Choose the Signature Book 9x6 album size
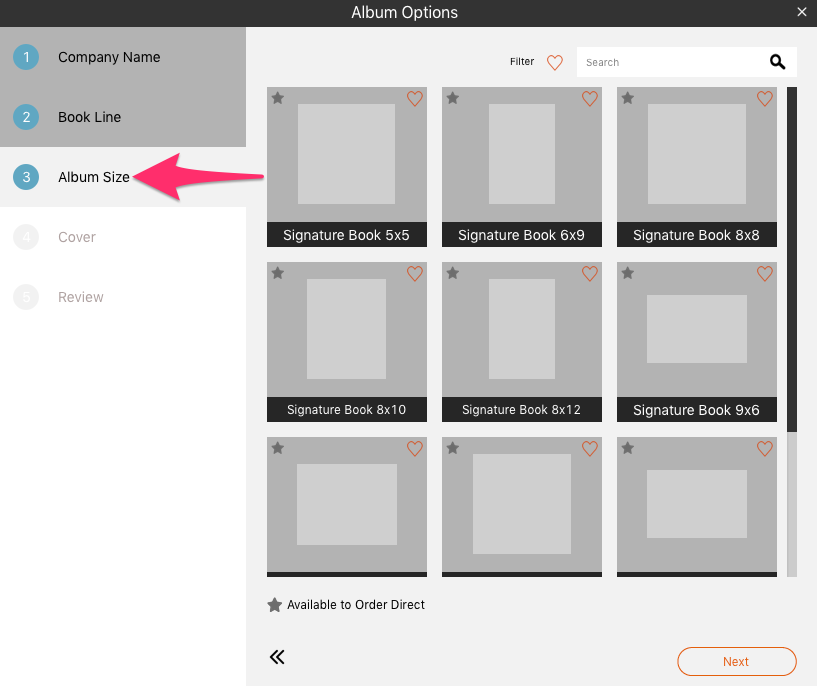The image size is (817, 686). pyautogui.click(x=697, y=330)
